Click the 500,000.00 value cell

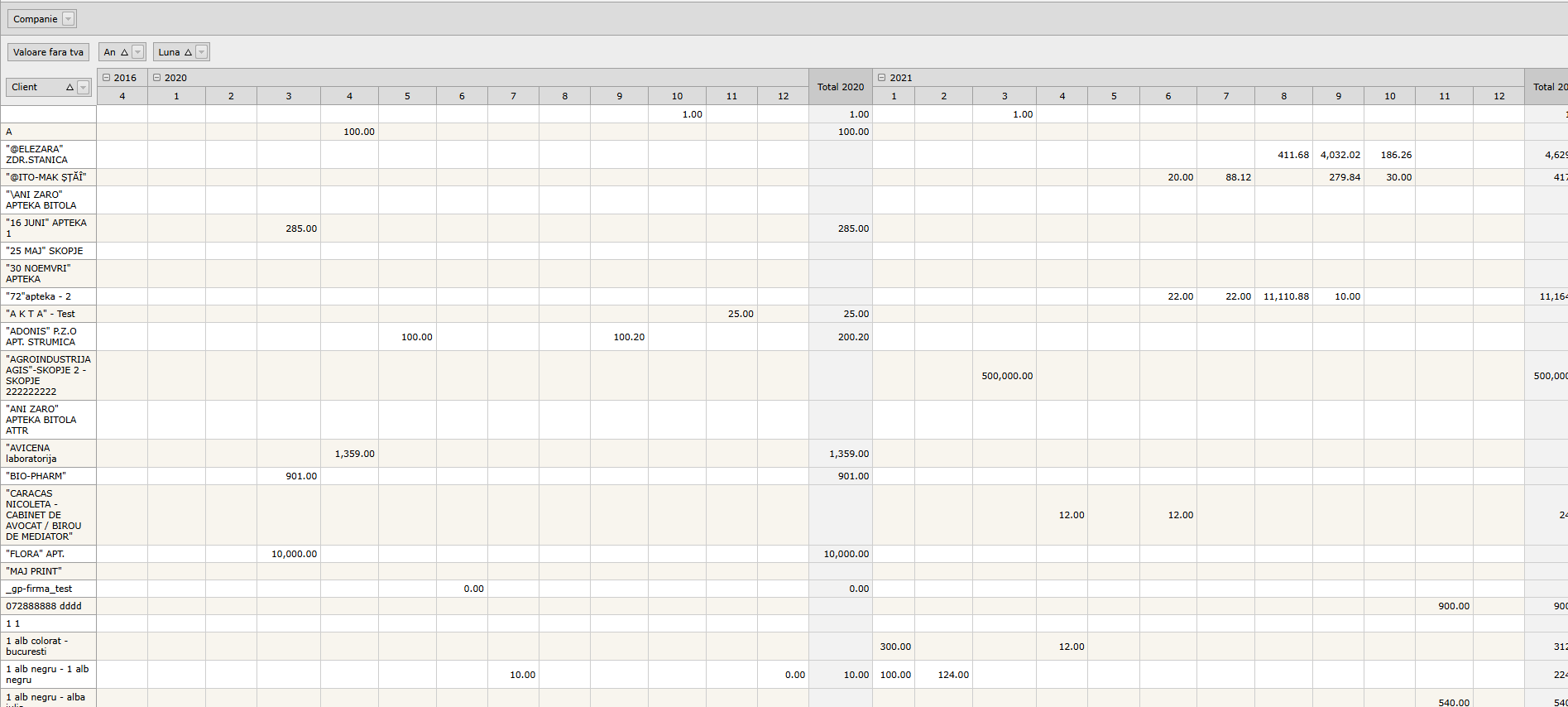tap(1006, 376)
